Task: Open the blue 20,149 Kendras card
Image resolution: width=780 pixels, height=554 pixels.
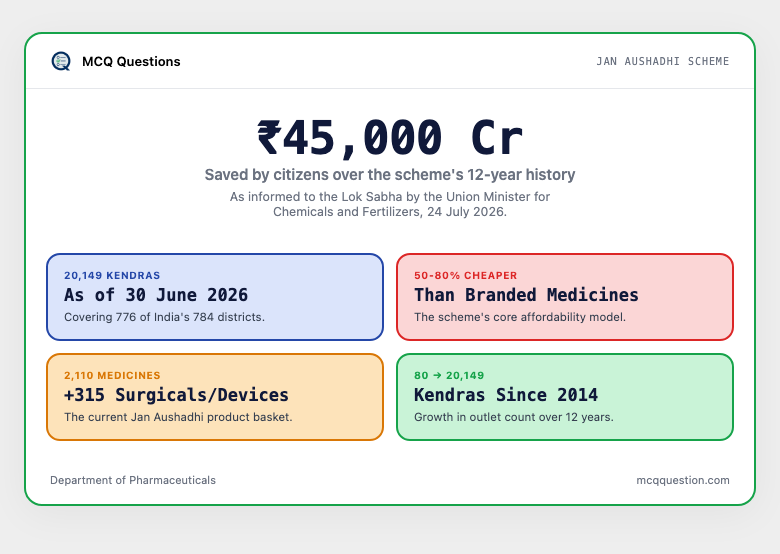Action: click(x=215, y=297)
